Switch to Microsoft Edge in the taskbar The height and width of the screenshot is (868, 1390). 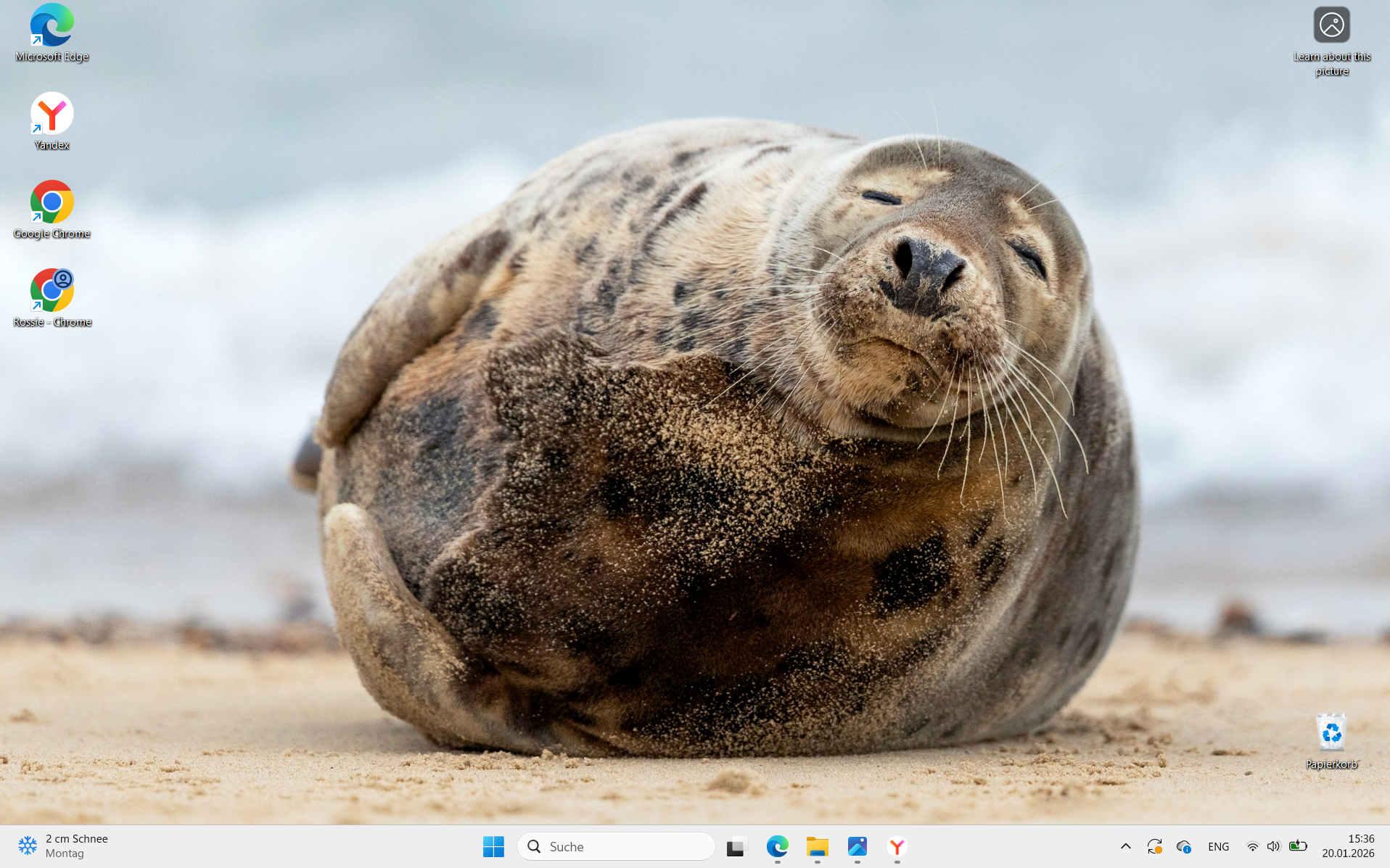[x=777, y=846]
